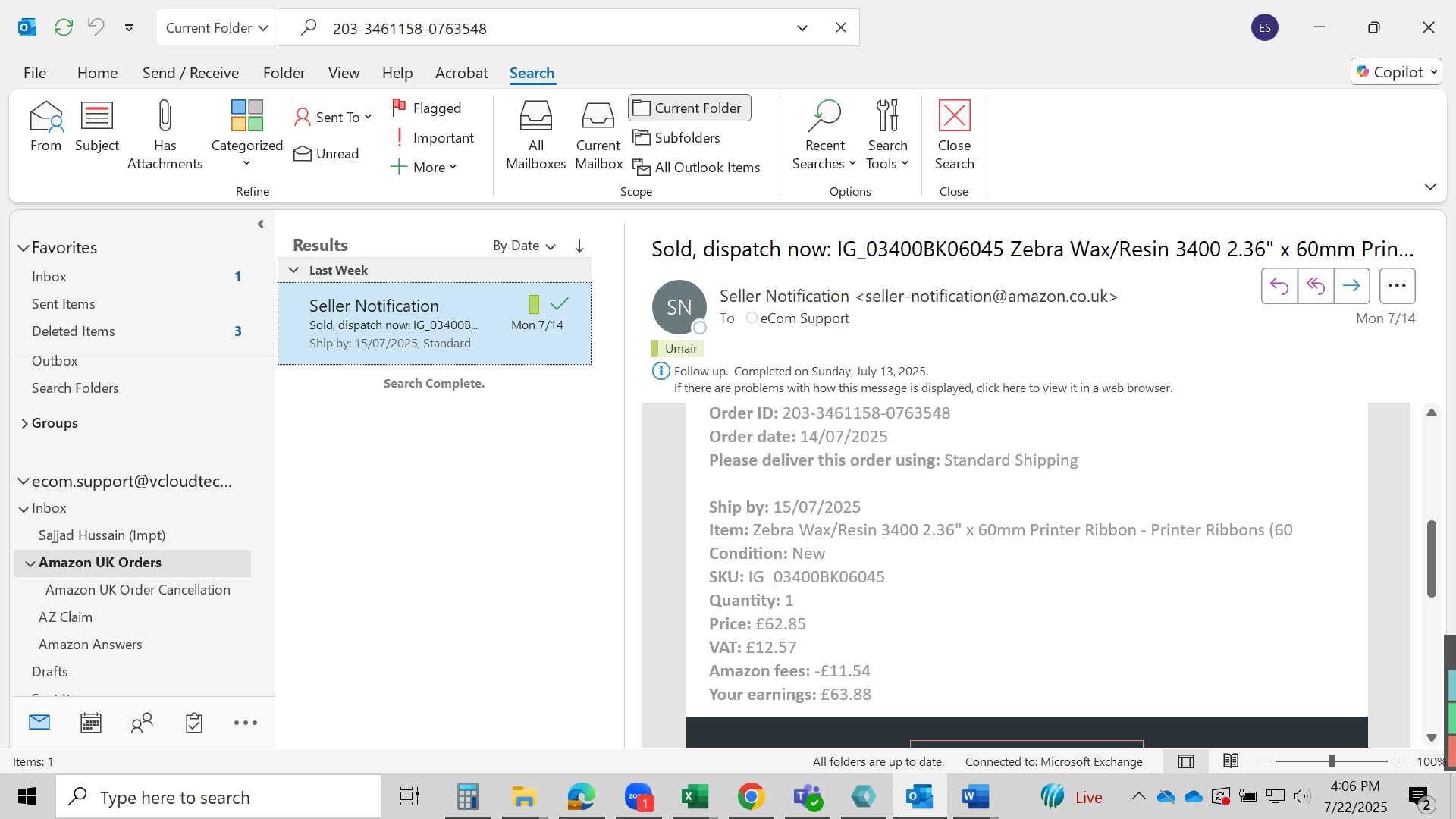Click the zoom slider handle
The width and height of the screenshot is (1456, 819).
coord(1332,761)
